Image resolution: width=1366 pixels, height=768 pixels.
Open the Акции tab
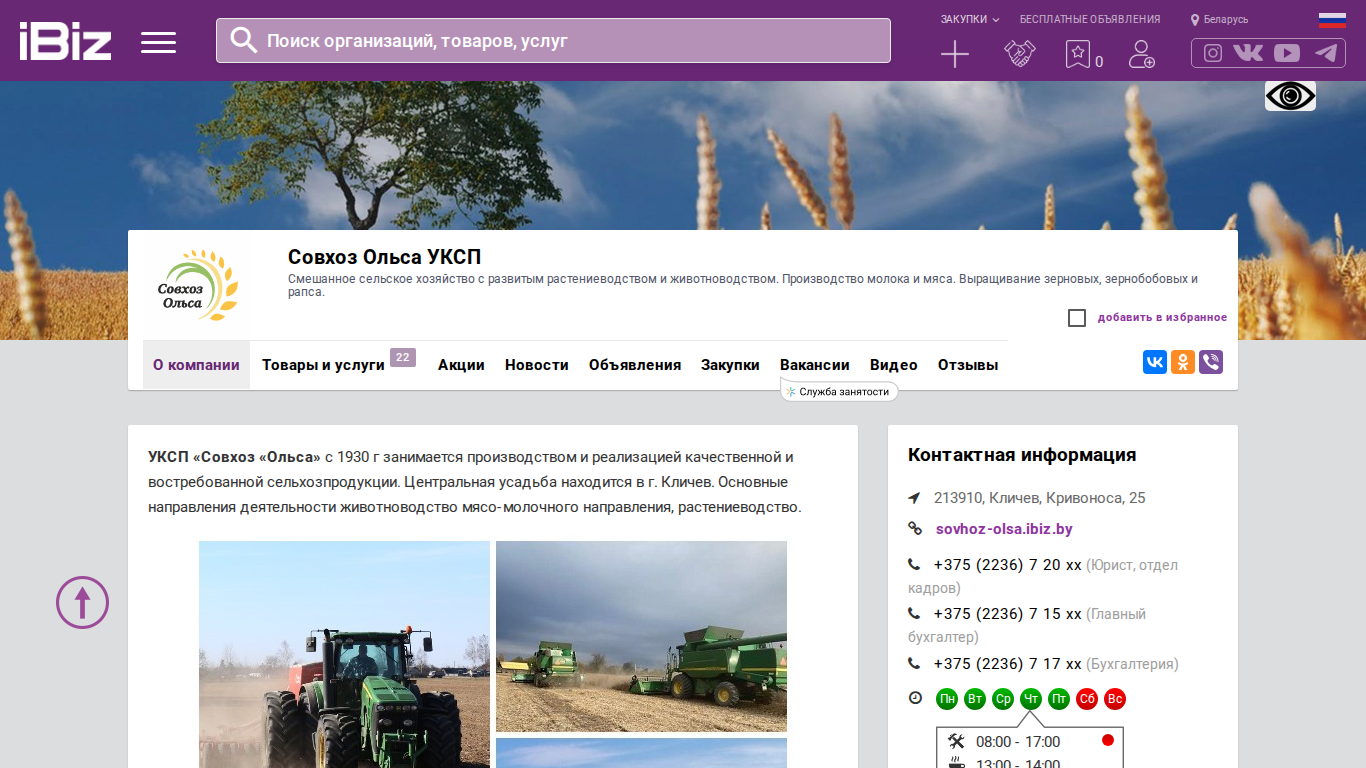coord(461,365)
